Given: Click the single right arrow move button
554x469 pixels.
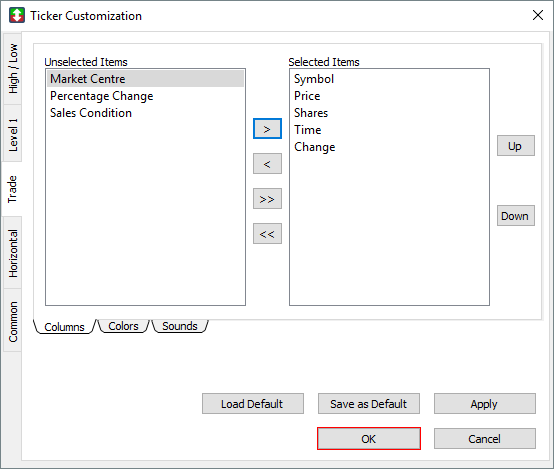Looking at the screenshot, I should pos(267,129).
